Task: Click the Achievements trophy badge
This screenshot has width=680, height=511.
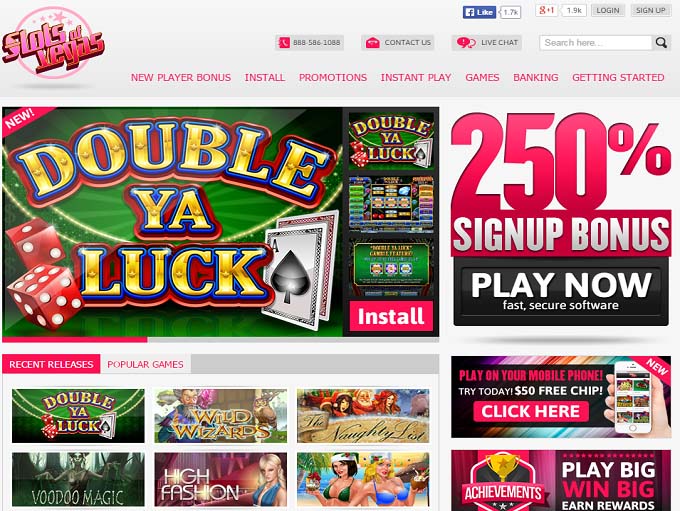Action: (x=503, y=482)
